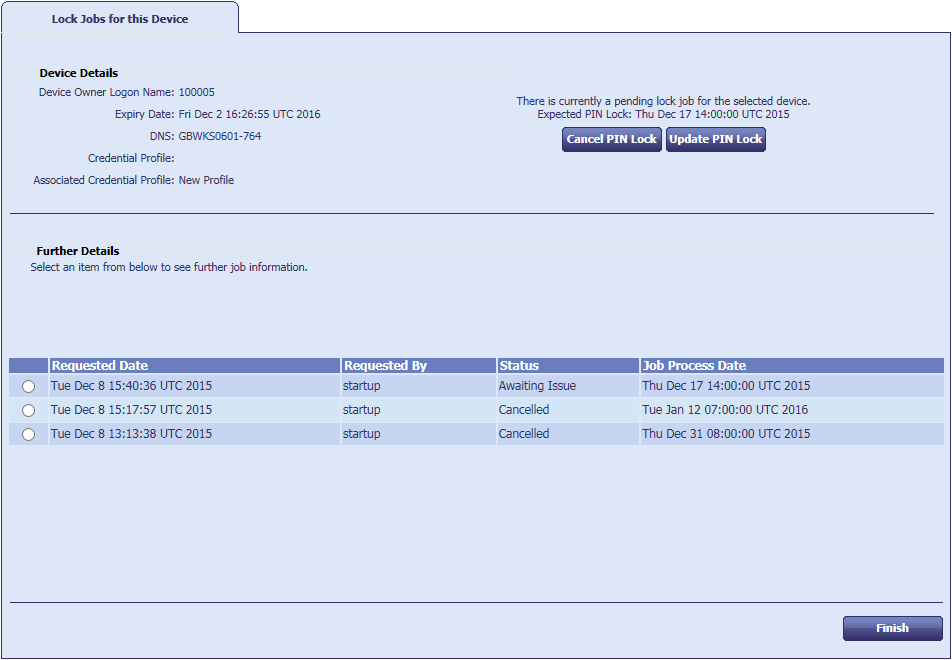Screen dimensions: 952x660
Task: Select the radio button for 15:40:36 job
Action: (x=28, y=386)
